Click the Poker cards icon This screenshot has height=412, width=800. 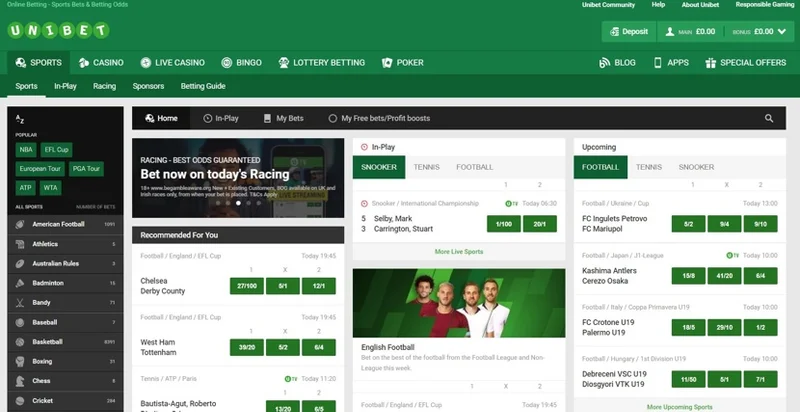[x=387, y=63]
